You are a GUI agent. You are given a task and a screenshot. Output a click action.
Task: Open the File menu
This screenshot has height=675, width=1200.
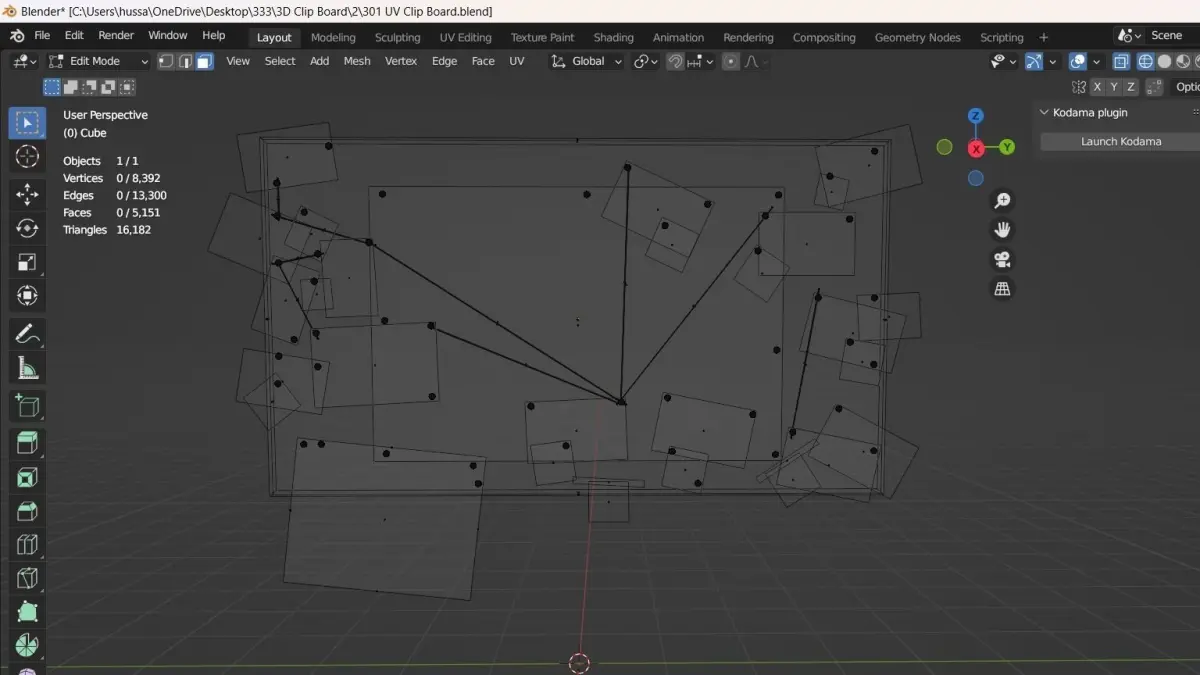pos(42,35)
